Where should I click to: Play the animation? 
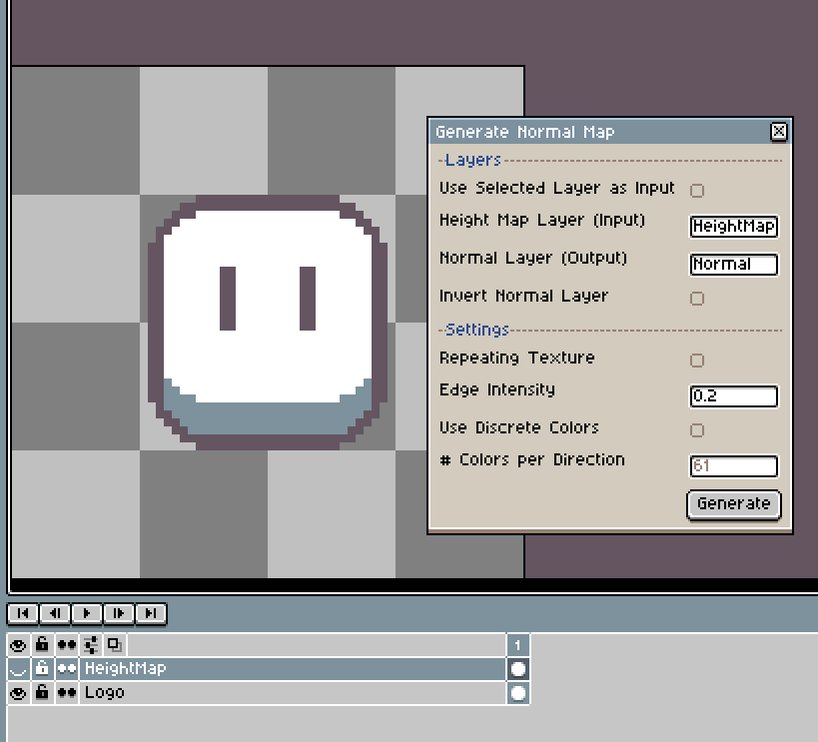[x=87, y=614]
